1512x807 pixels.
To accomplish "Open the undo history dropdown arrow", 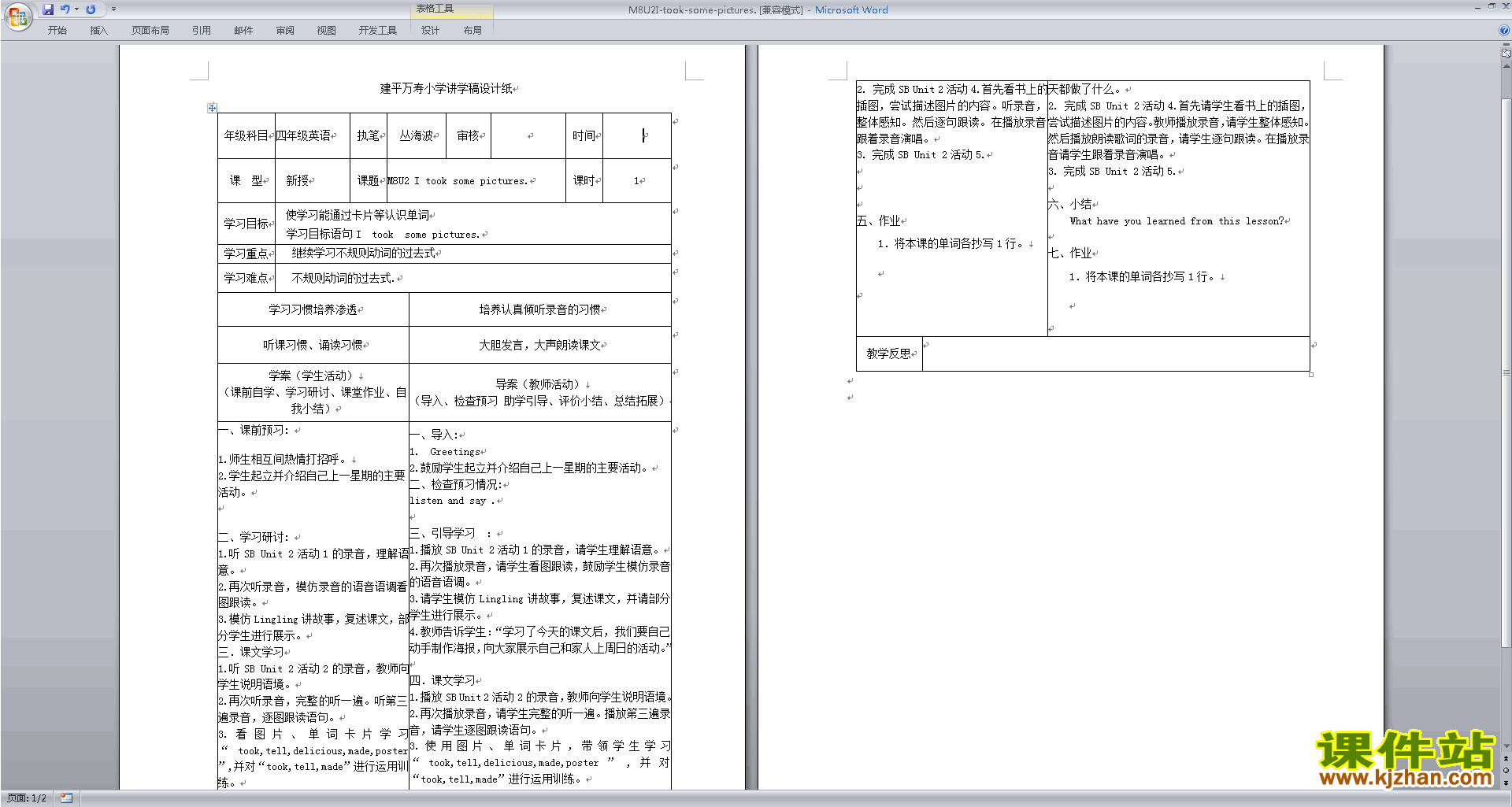I will pos(76,9).
